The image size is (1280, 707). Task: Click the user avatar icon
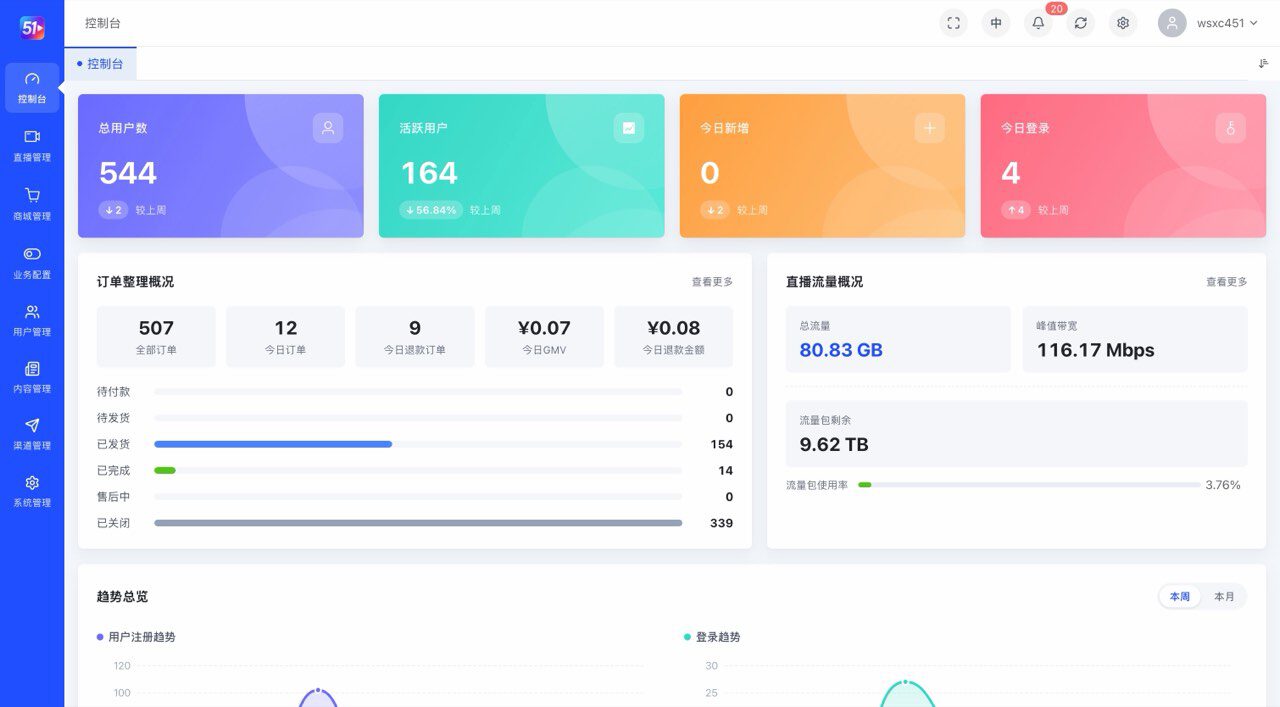(1172, 23)
